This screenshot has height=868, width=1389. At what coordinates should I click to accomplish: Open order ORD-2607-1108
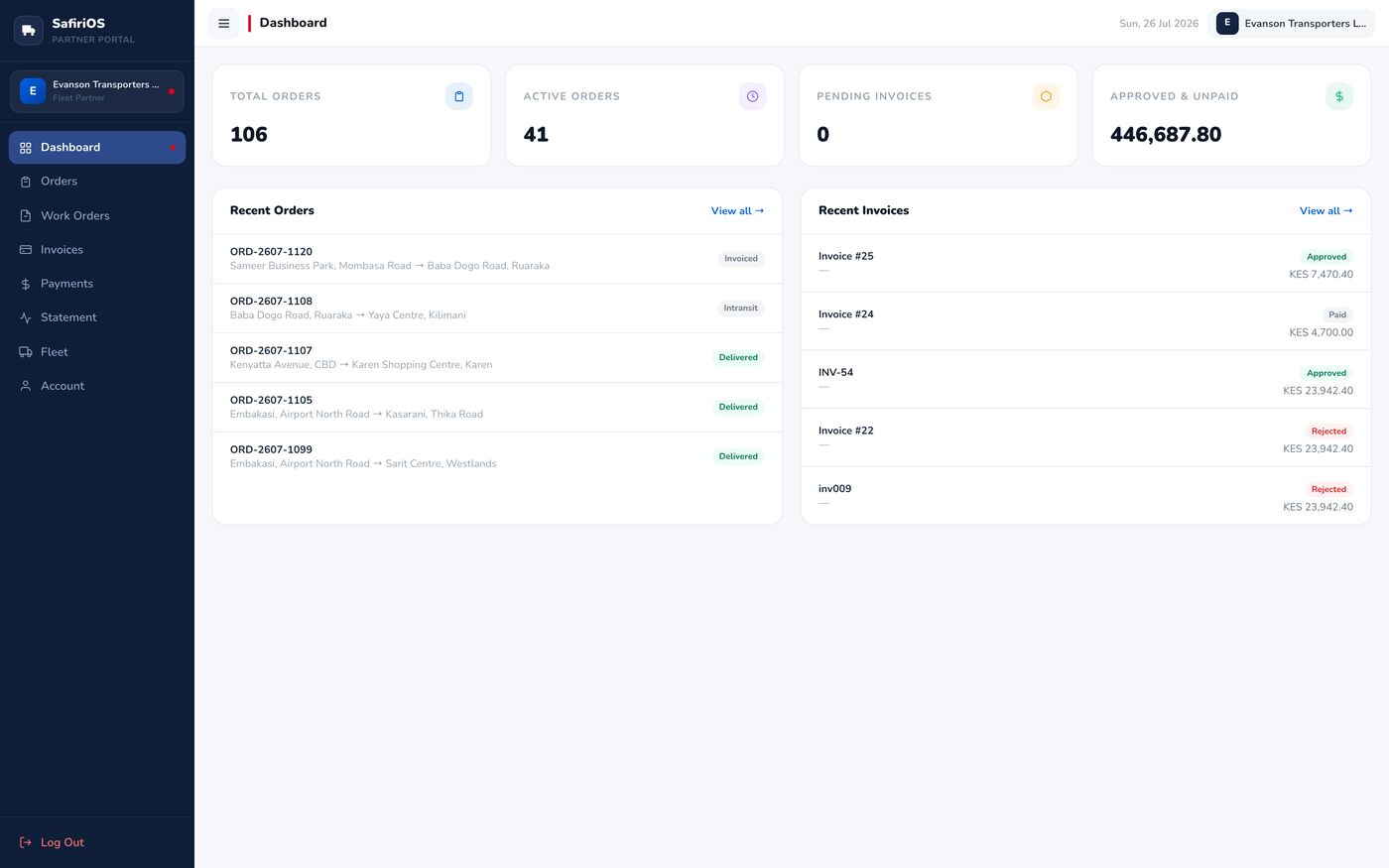[497, 309]
